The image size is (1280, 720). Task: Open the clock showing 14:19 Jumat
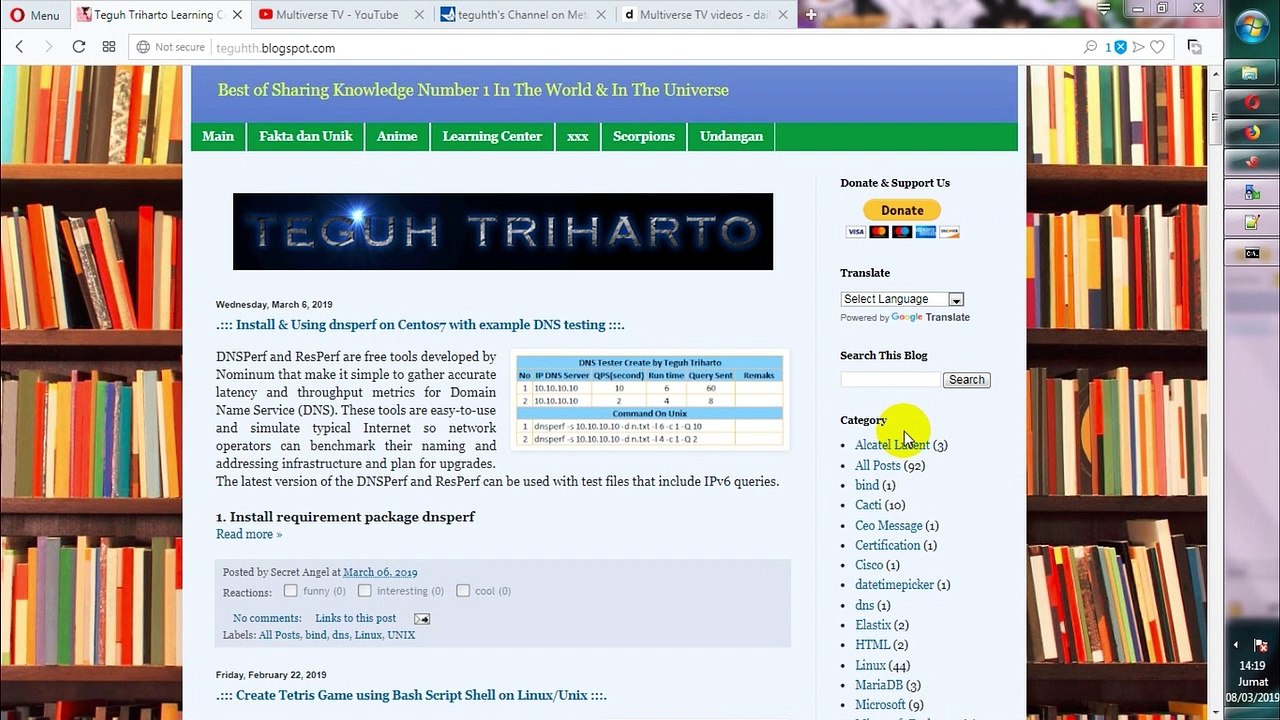point(1252,681)
